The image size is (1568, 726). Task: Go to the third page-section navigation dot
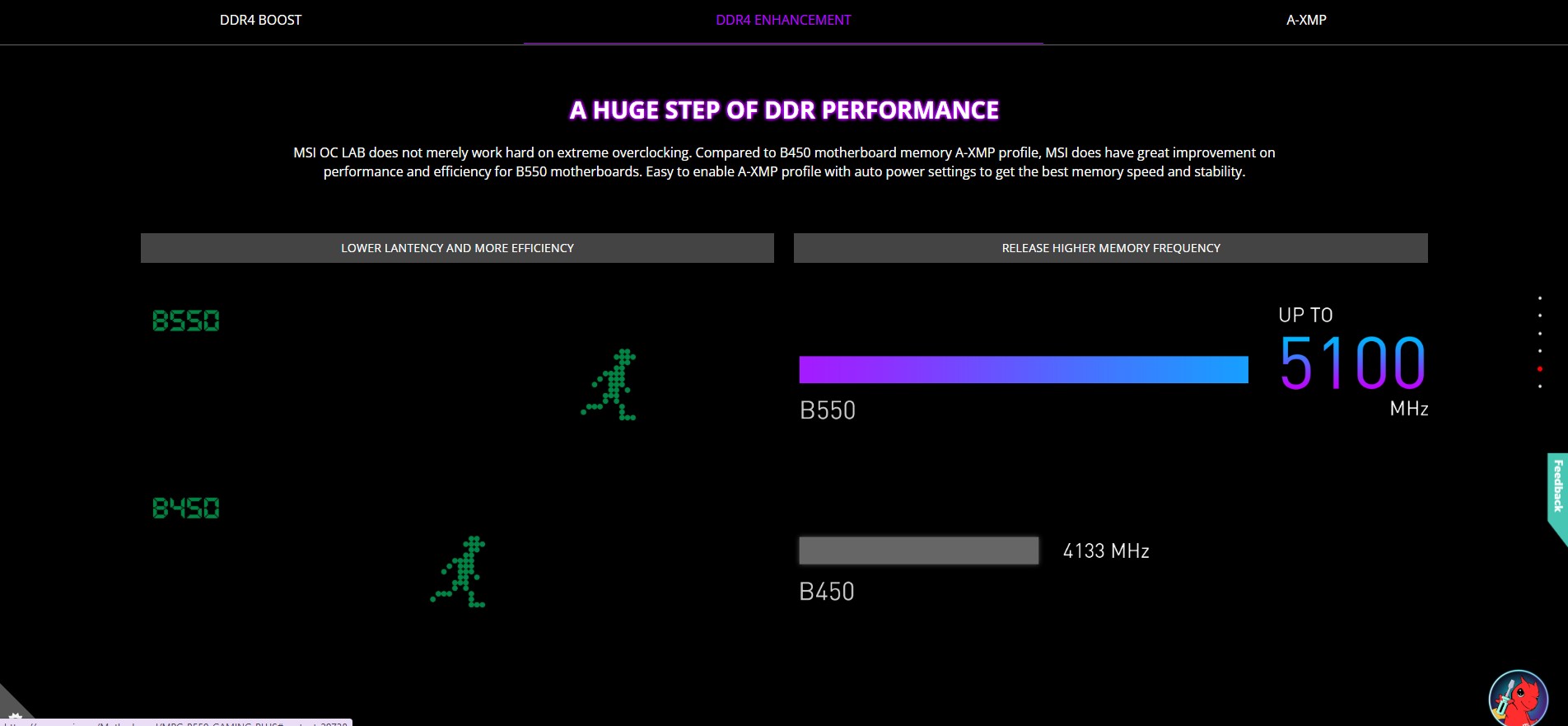point(1539,334)
